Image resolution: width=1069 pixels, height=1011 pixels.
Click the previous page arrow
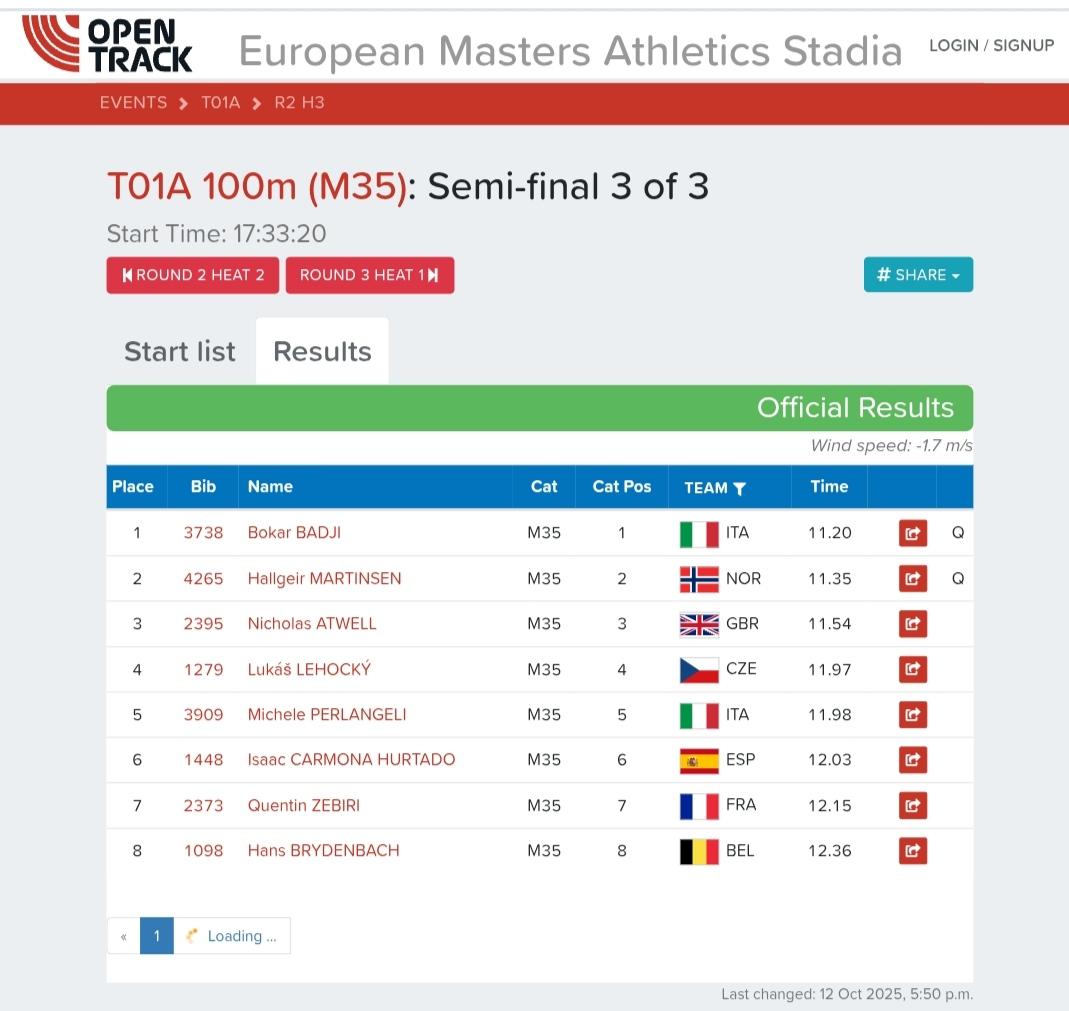click(124, 936)
